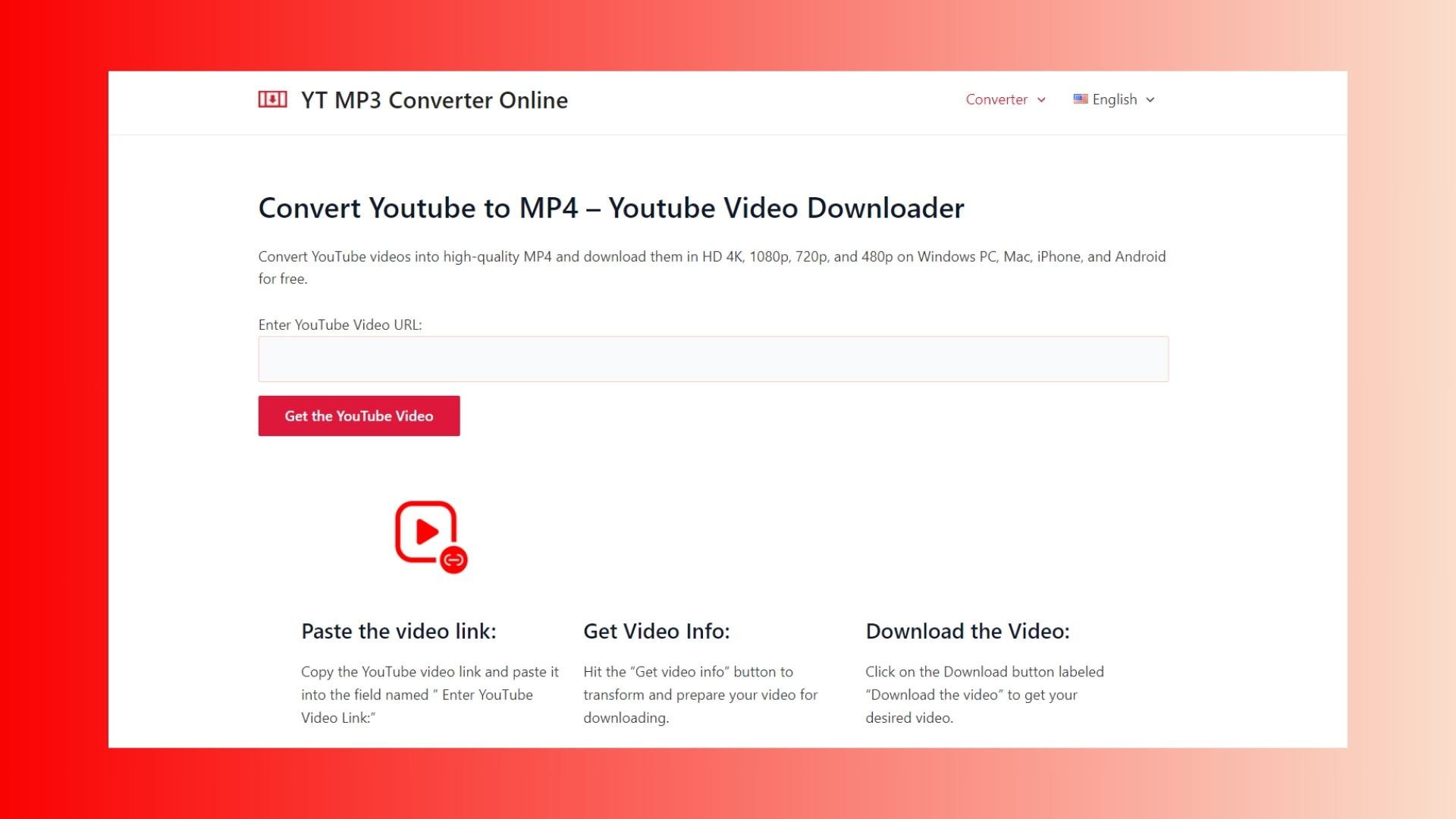Expand the Converter dropdown chevron
The height and width of the screenshot is (819, 1456).
pyautogui.click(x=1041, y=100)
